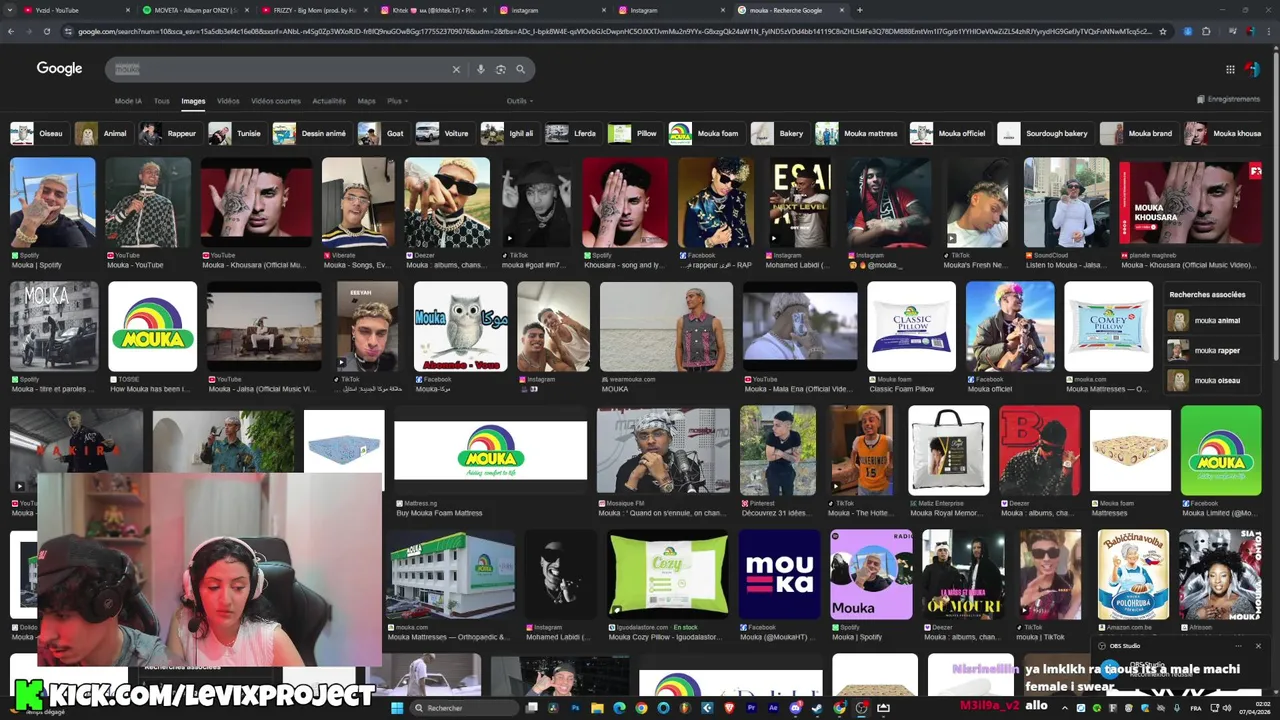Open Discord from the taskbar
The height and width of the screenshot is (720, 1280).
[795, 708]
